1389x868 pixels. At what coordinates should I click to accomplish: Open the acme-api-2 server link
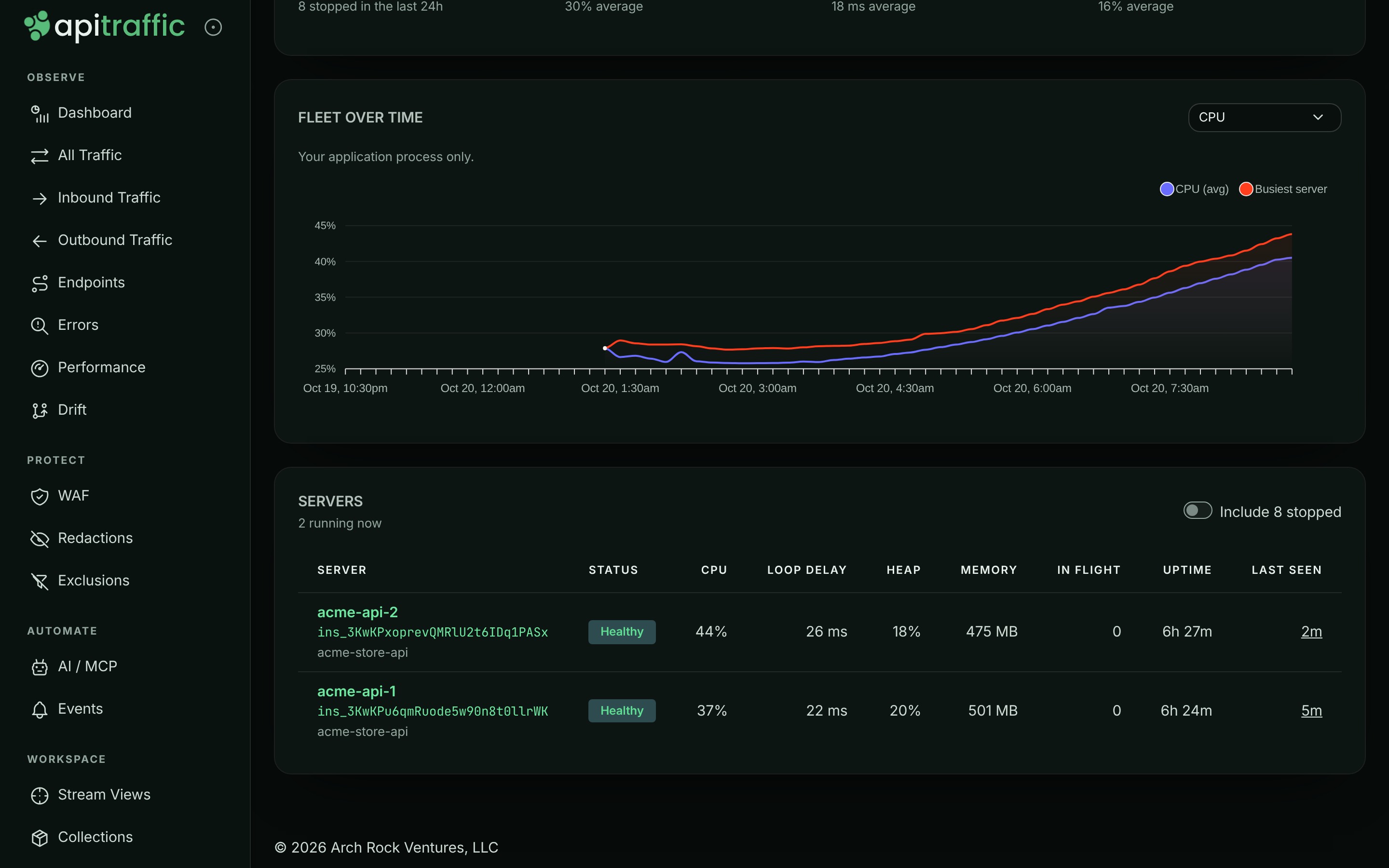point(357,612)
